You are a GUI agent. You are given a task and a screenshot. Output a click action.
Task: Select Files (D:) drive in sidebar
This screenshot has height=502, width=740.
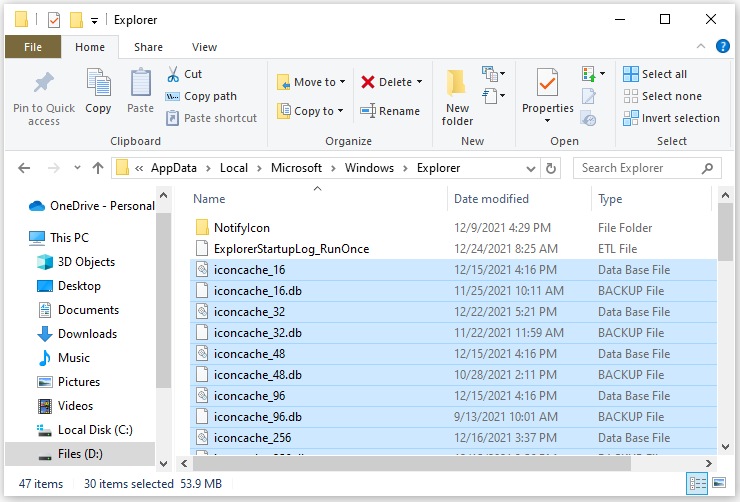79,454
